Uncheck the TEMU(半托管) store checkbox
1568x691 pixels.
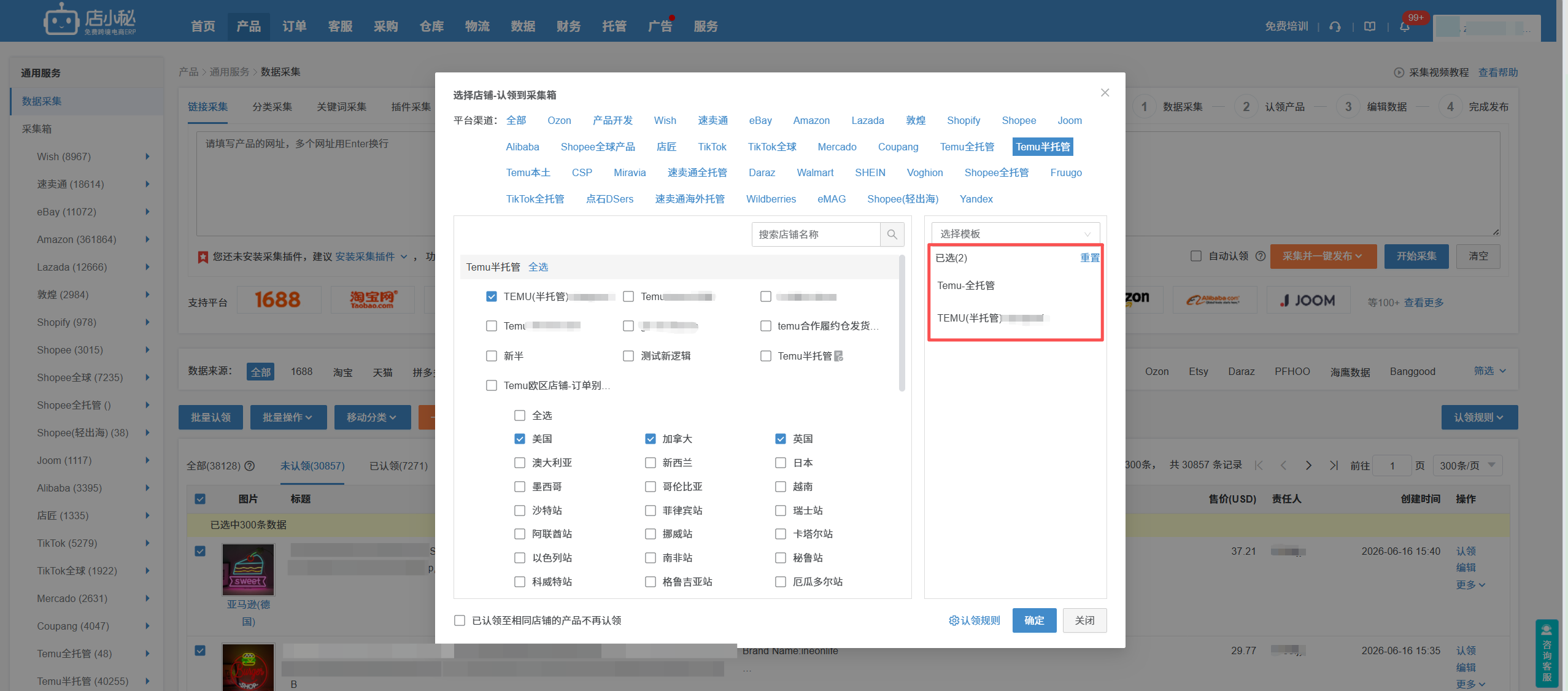click(491, 296)
